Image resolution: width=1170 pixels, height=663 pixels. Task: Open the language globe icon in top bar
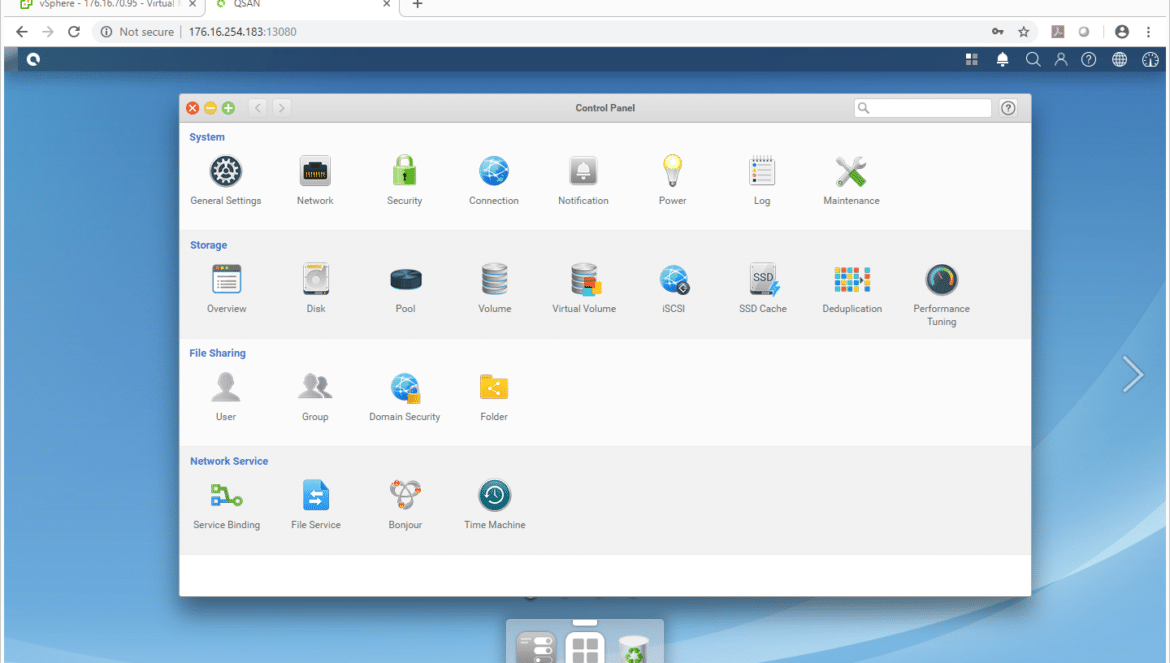(1119, 60)
